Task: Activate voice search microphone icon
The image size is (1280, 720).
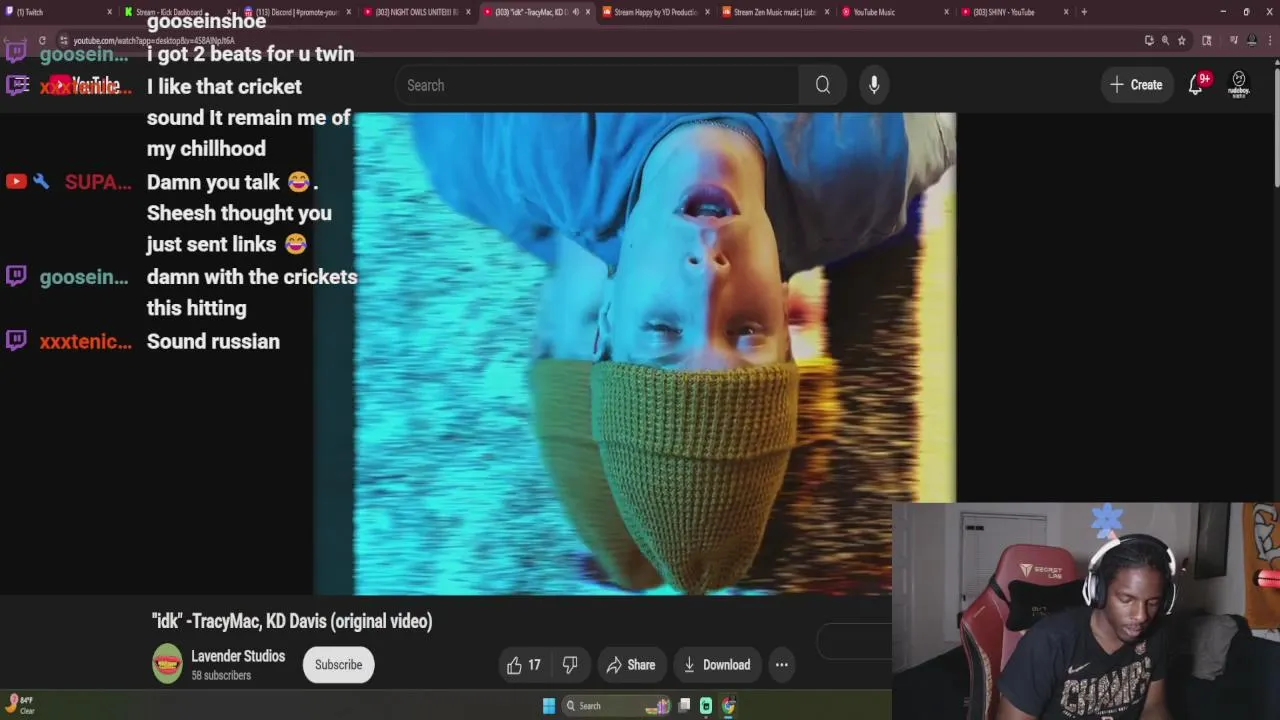Action: click(x=874, y=85)
